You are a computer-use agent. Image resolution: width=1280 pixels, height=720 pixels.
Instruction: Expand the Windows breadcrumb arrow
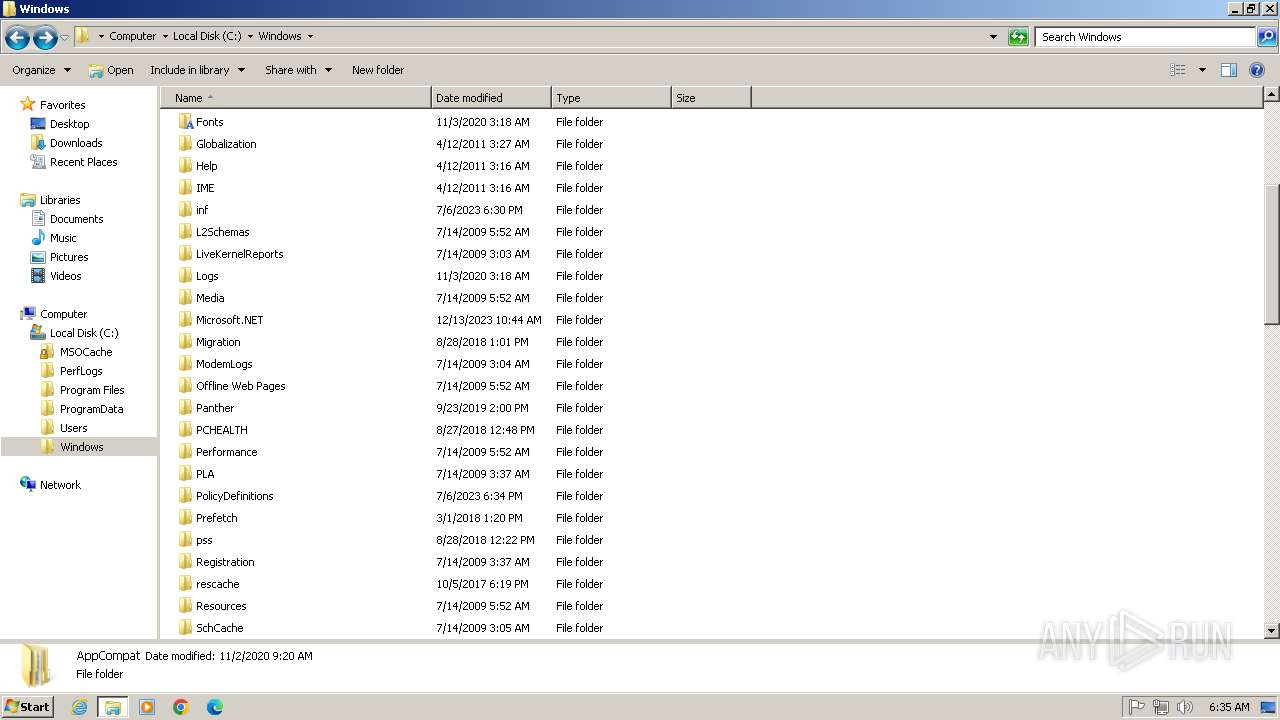(x=310, y=36)
